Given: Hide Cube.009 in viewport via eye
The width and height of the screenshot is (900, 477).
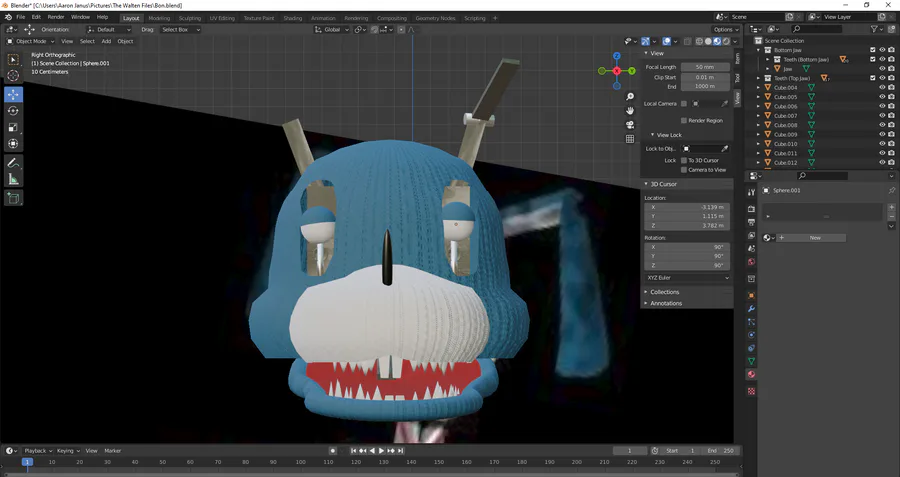Looking at the screenshot, I should coord(882,134).
